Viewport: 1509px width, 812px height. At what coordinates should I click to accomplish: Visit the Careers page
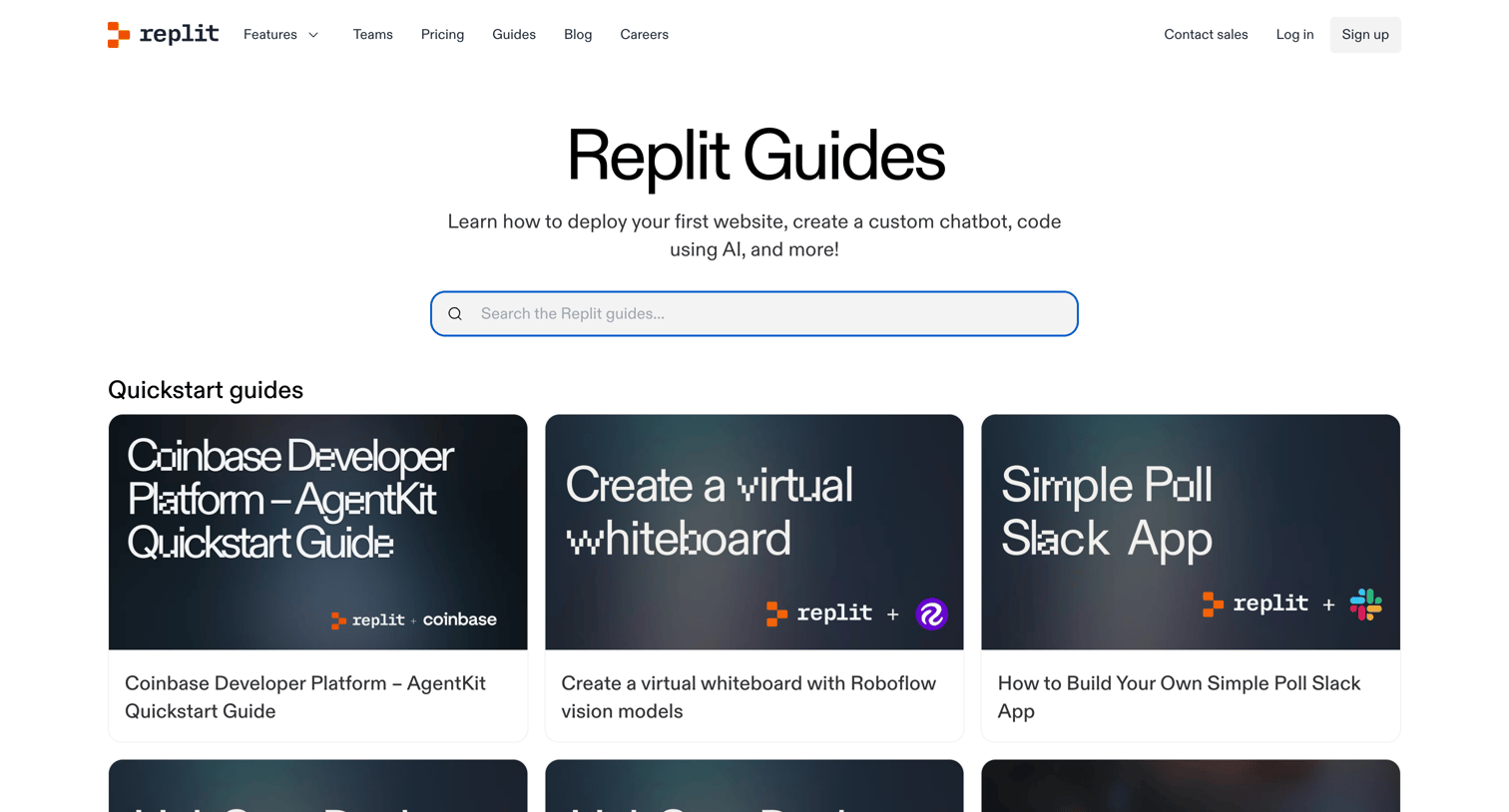(644, 35)
